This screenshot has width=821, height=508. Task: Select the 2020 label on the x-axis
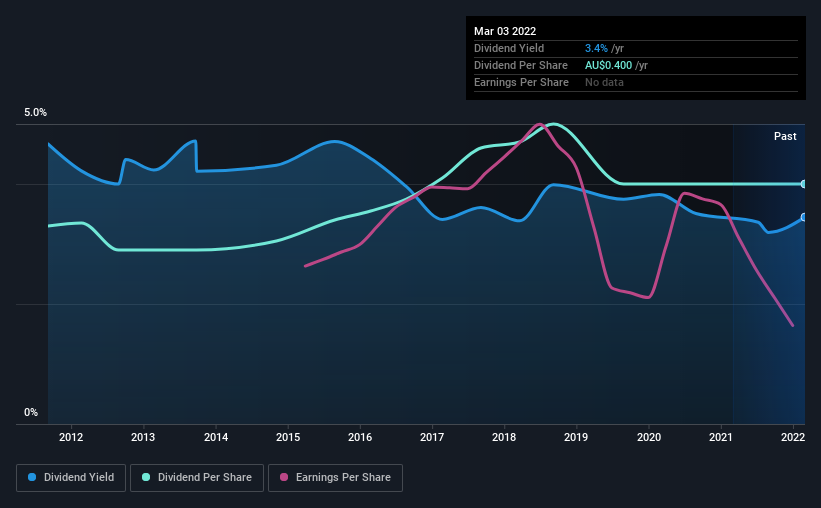pos(649,437)
